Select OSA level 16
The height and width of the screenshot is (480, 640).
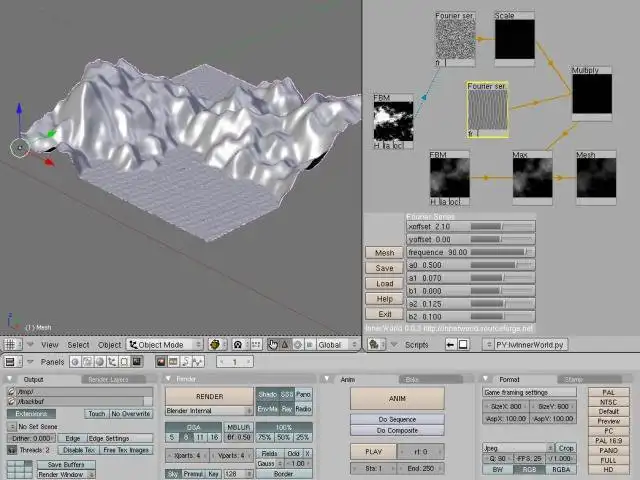[x=214, y=437]
